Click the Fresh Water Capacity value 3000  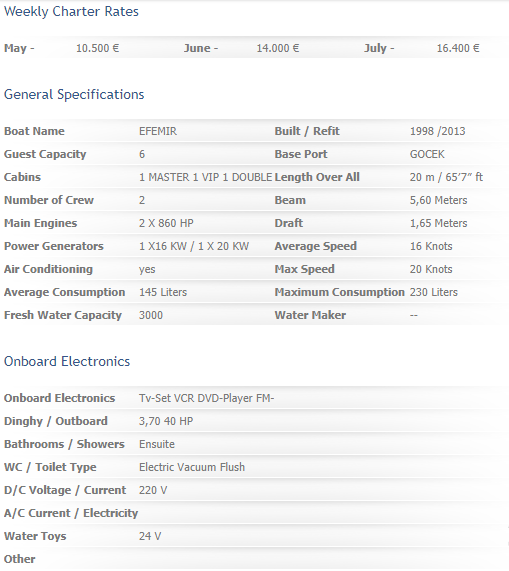click(151, 315)
